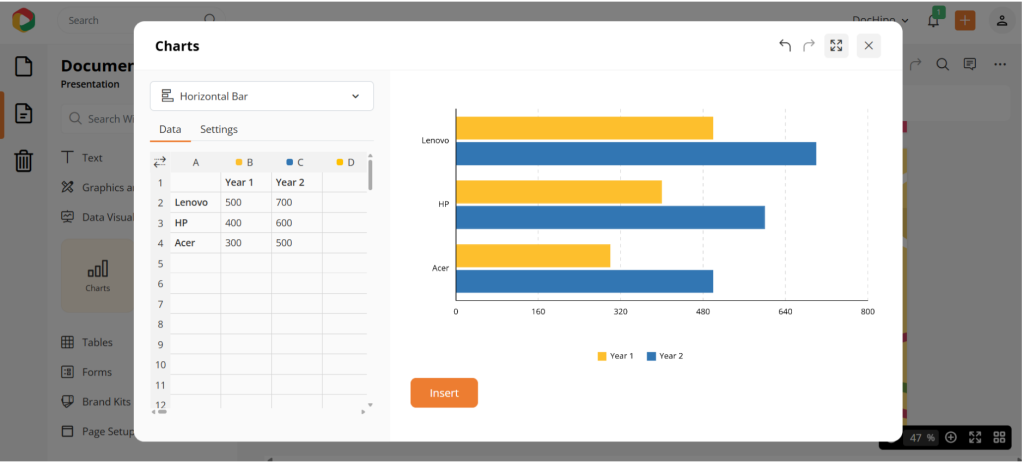The height and width of the screenshot is (463, 1024).
Task: Switch to the Settings tab
Action: click(x=219, y=129)
